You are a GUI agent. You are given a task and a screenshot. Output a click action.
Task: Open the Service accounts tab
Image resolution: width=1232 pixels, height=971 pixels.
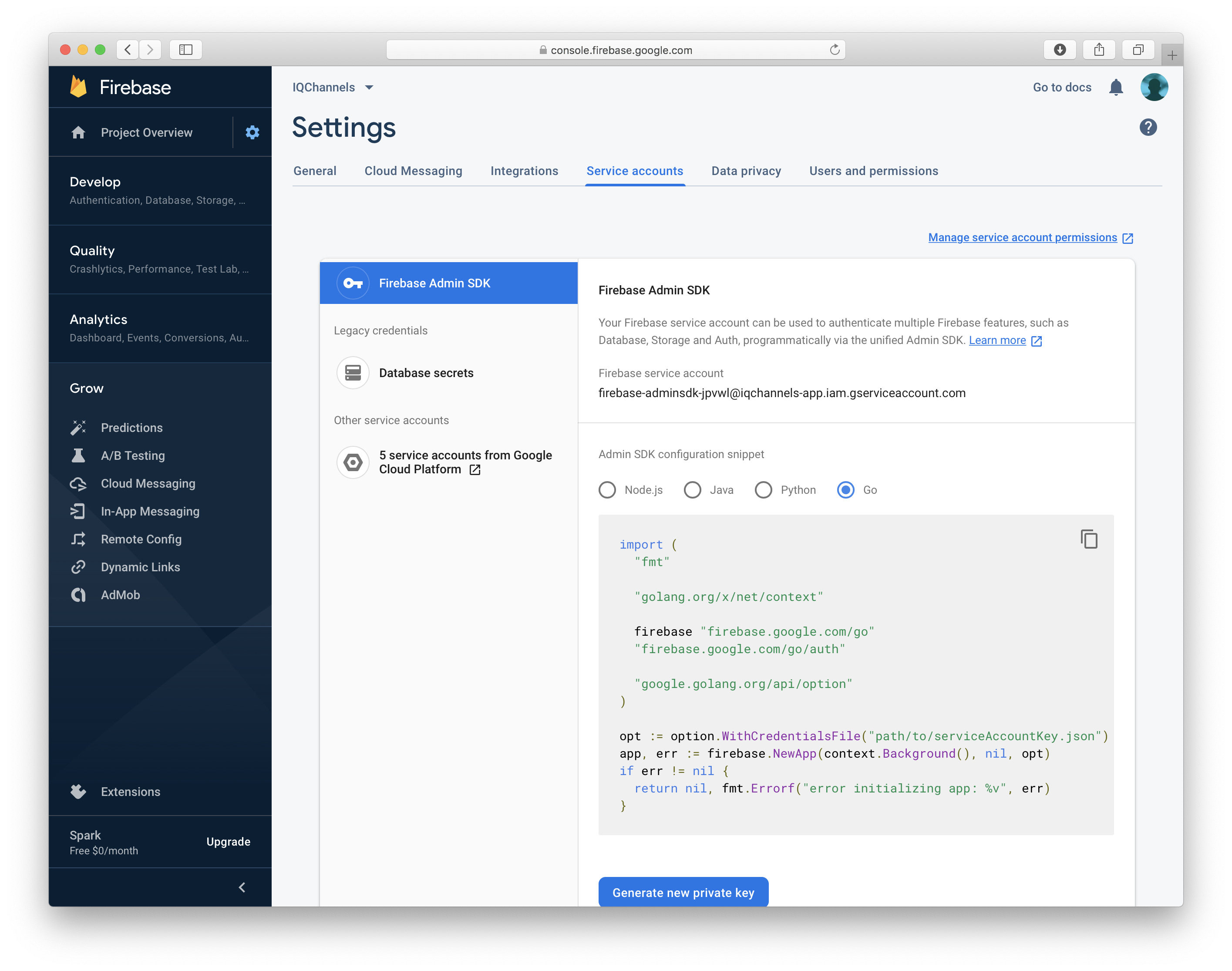[x=635, y=171]
